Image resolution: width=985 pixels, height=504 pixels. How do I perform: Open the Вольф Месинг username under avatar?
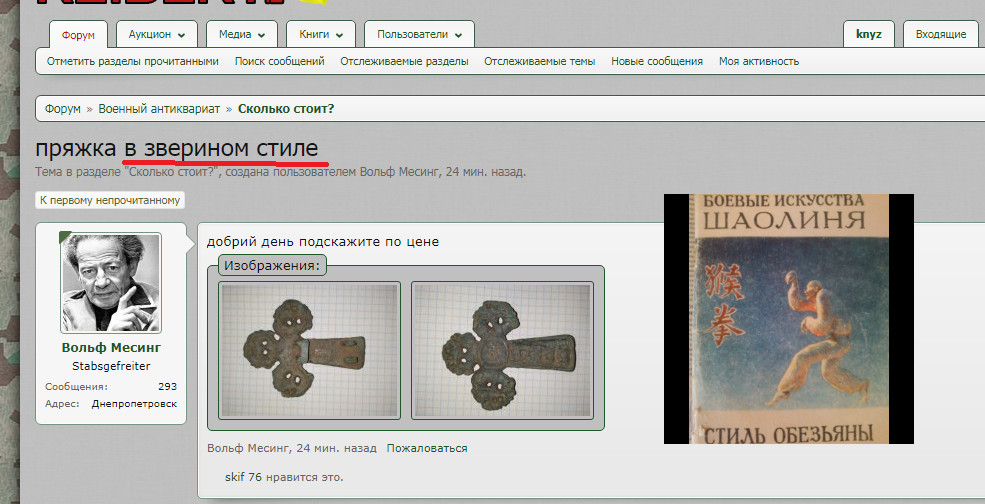[111, 348]
